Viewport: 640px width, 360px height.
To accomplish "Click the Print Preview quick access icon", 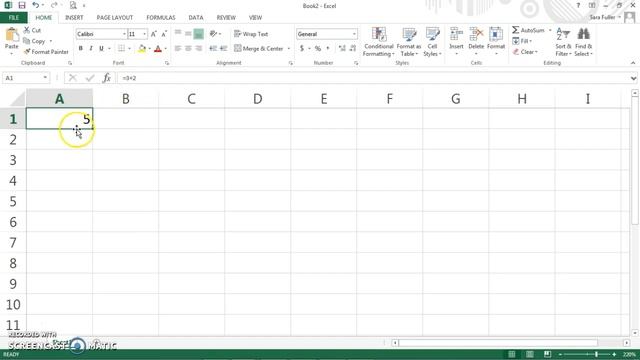I will tap(73, 5).
